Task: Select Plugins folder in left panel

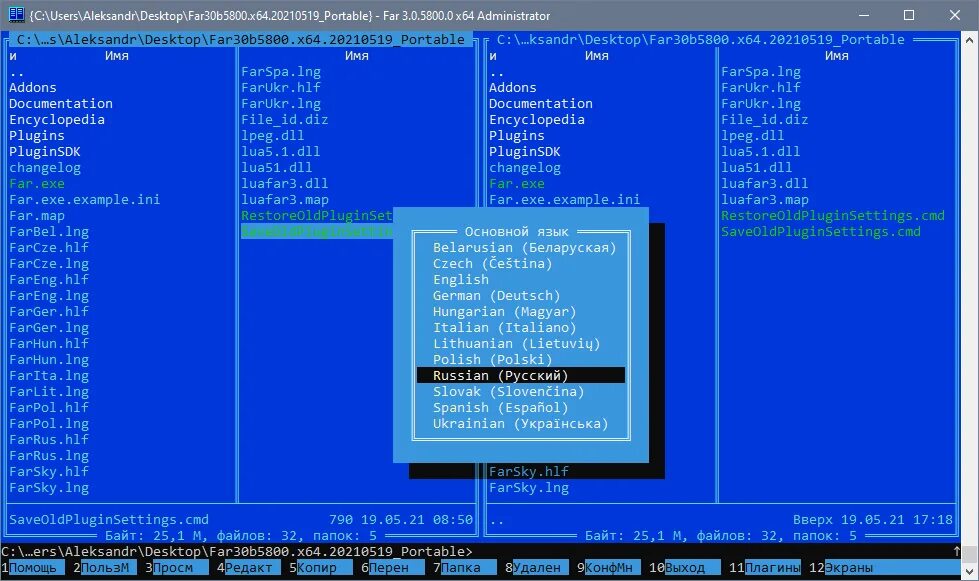Action: 36,136
